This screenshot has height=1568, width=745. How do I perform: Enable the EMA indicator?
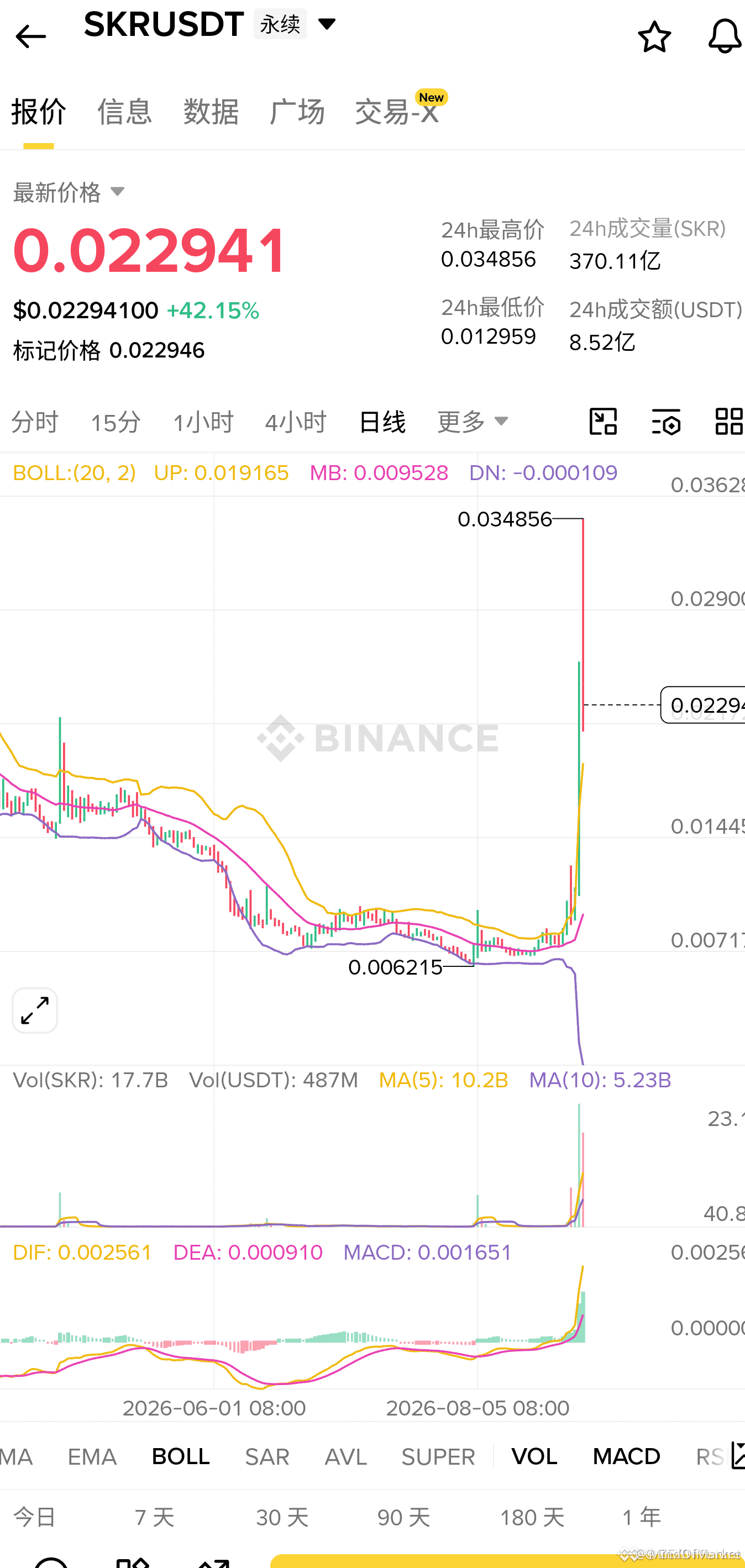coord(92,1456)
